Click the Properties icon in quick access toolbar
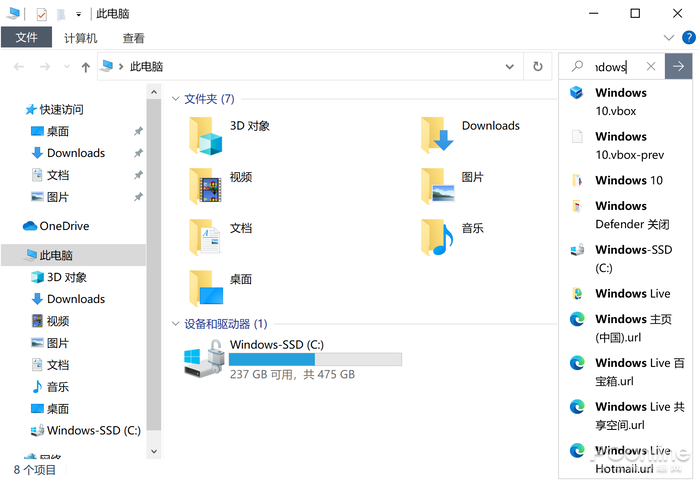 click(41, 14)
